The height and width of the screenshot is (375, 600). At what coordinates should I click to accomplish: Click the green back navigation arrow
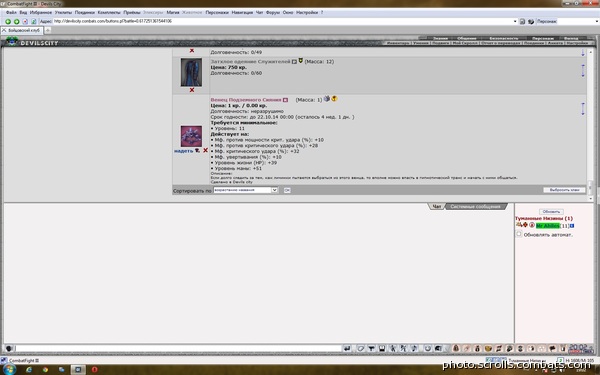click(7, 21)
